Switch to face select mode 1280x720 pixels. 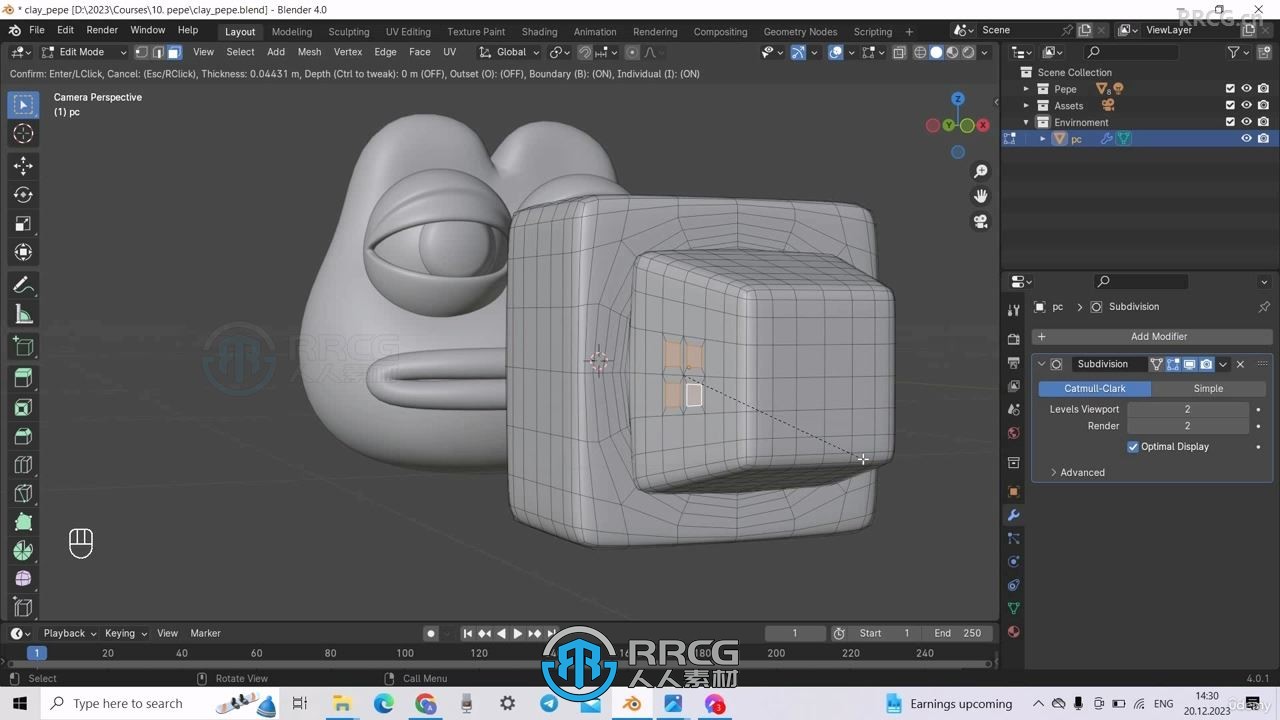(x=173, y=52)
